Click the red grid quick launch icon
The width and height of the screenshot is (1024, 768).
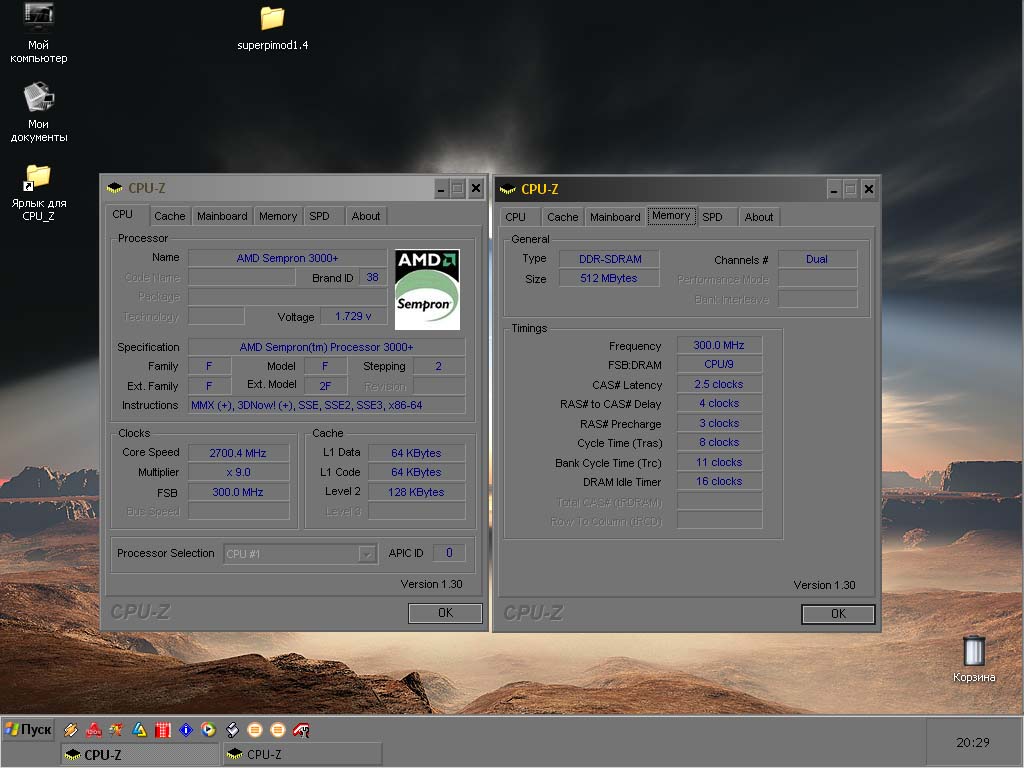coord(163,729)
